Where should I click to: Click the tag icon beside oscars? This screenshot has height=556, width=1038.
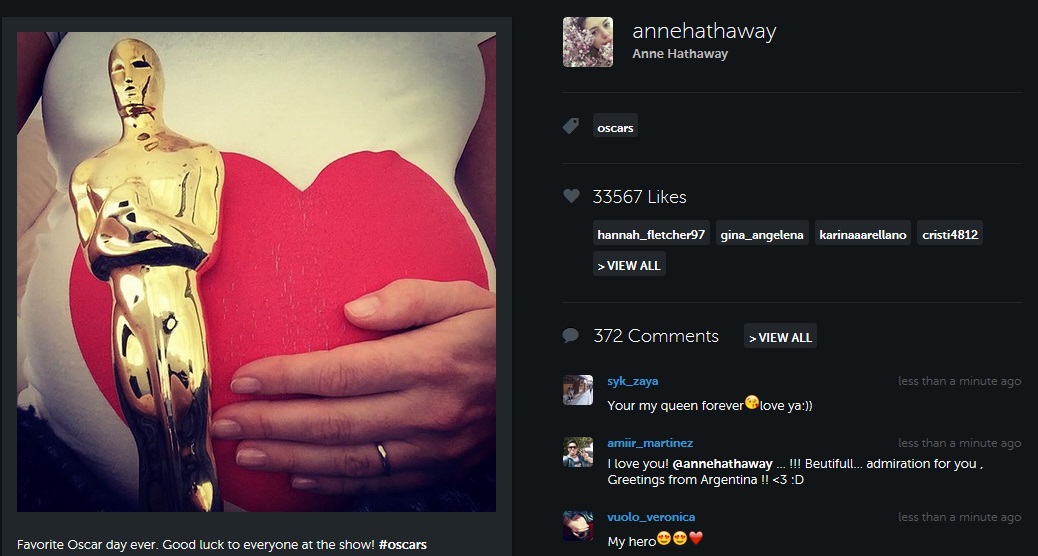571,126
